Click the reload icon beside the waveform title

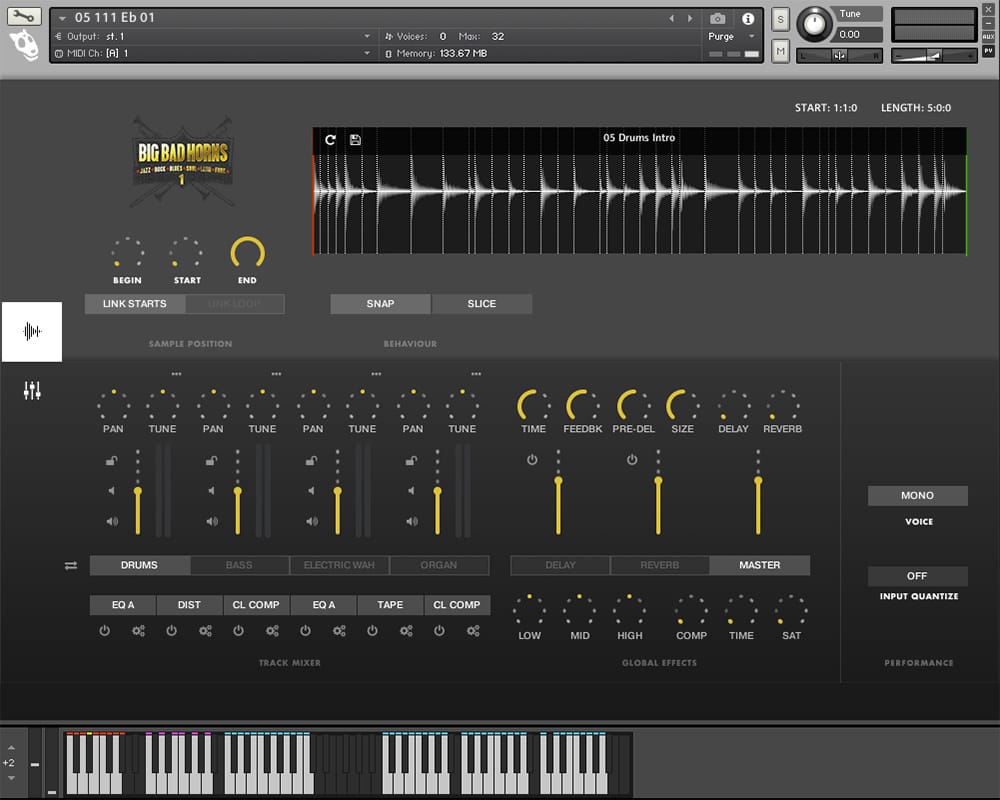point(331,140)
